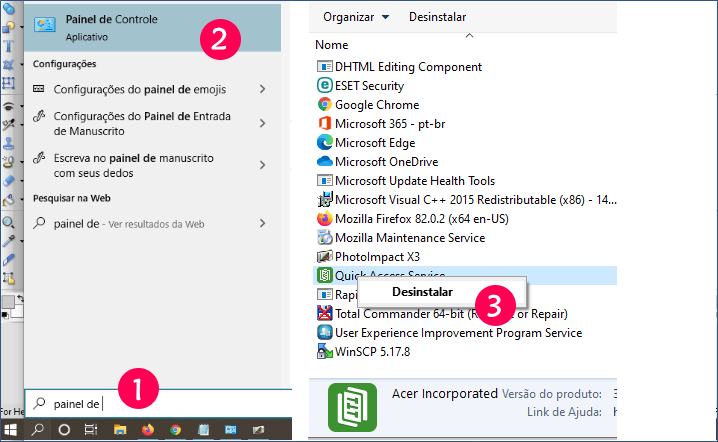Select the Zoom magnifier tool
Viewport: 718px width, 442px height.
pos(8,222)
